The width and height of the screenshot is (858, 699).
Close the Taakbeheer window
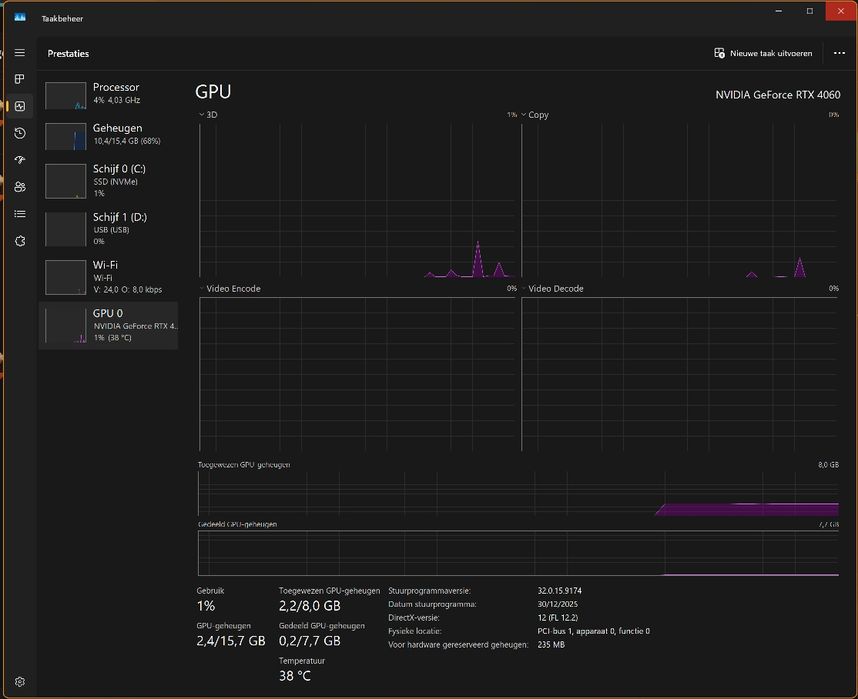point(841,11)
